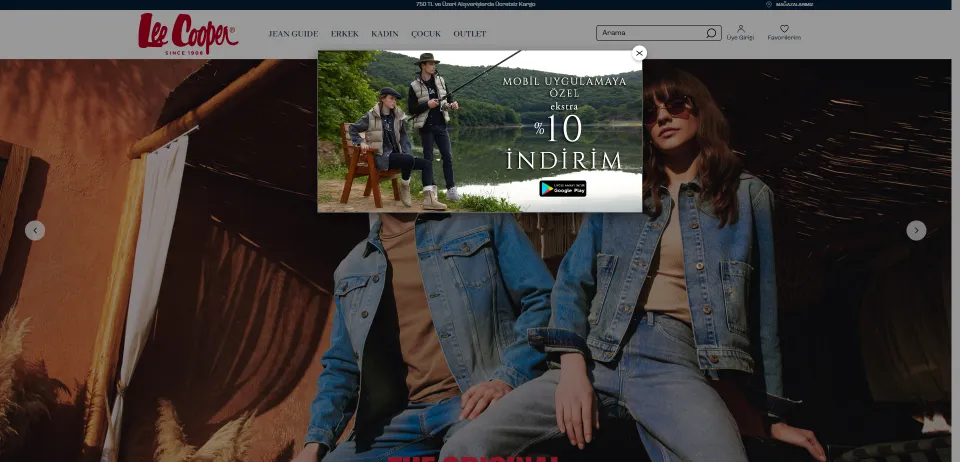Open the OUTLET menu
The height and width of the screenshot is (462, 960).
tap(470, 34)
